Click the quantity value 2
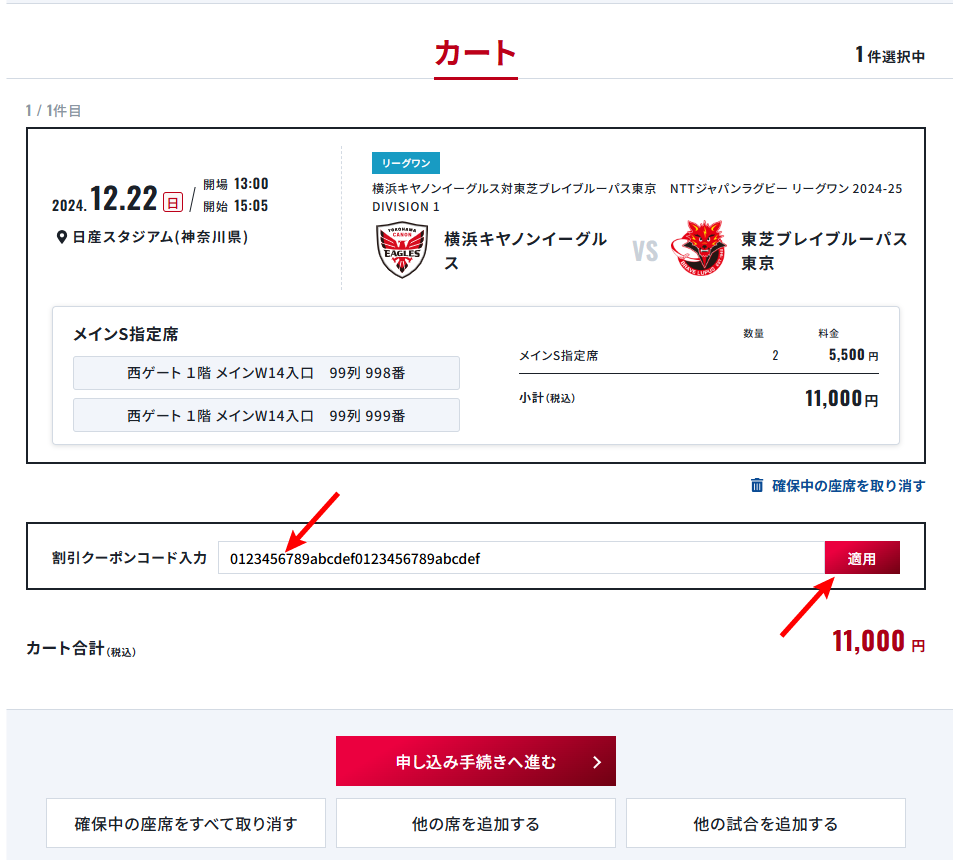 click(775, 356)
